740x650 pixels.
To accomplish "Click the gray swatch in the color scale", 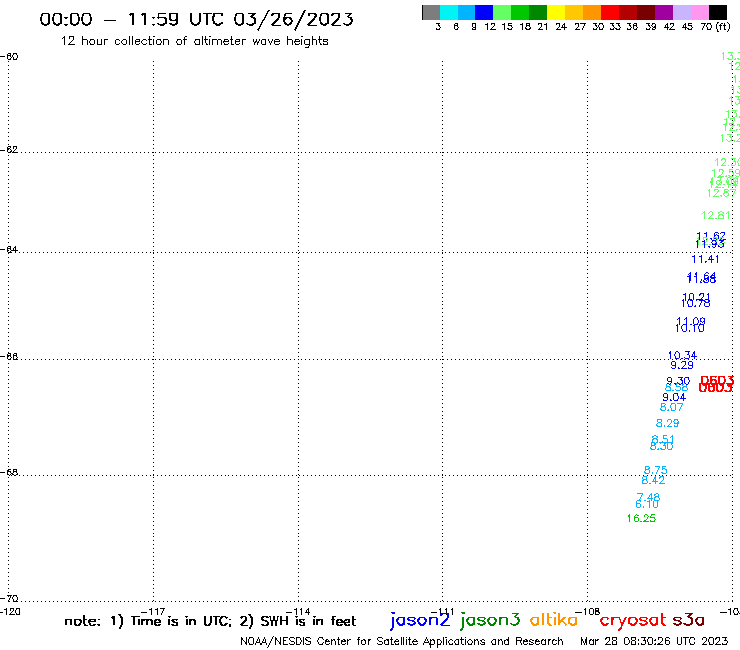I will click(x=431, y=13).
